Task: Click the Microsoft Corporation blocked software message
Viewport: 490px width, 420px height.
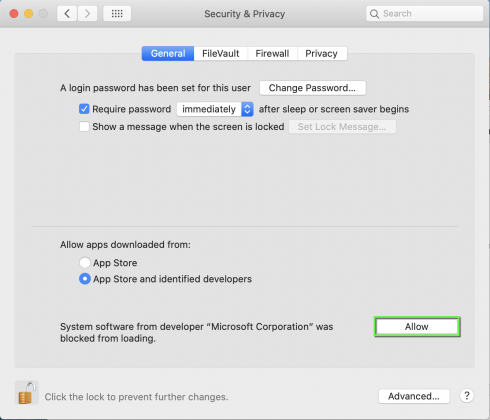Action: pyautogui.click(x=197, y=332)
